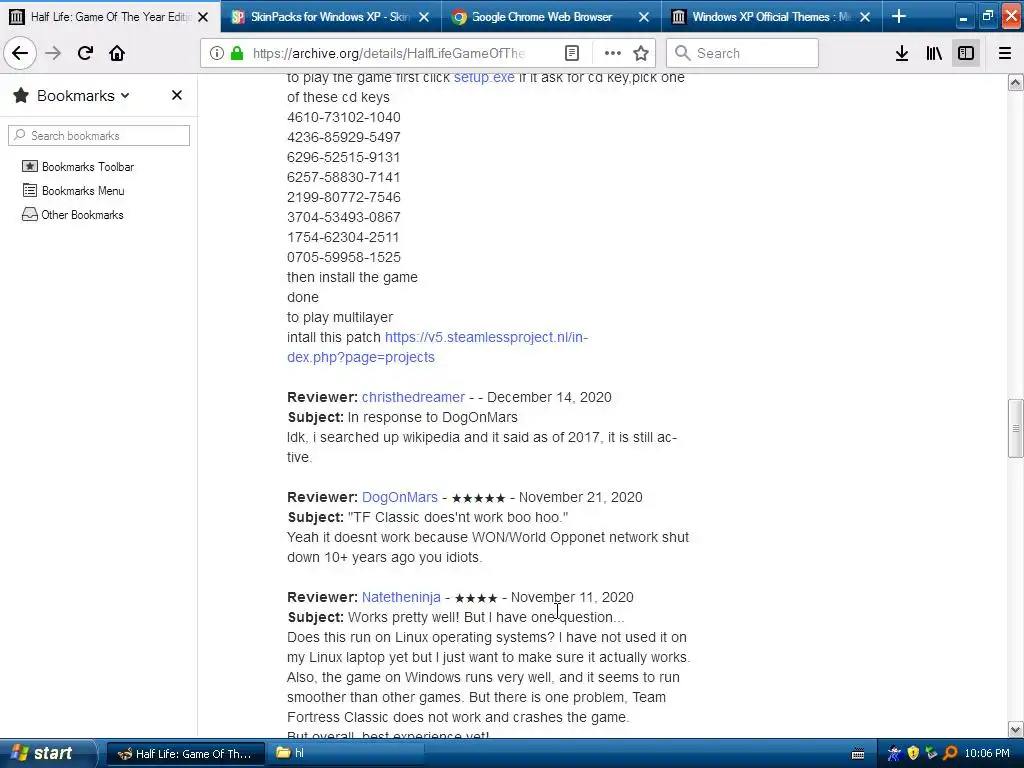1024x768 pixels.
Task: Click the five-star rating by DogOnMars
Action: (x=479, y=498)
